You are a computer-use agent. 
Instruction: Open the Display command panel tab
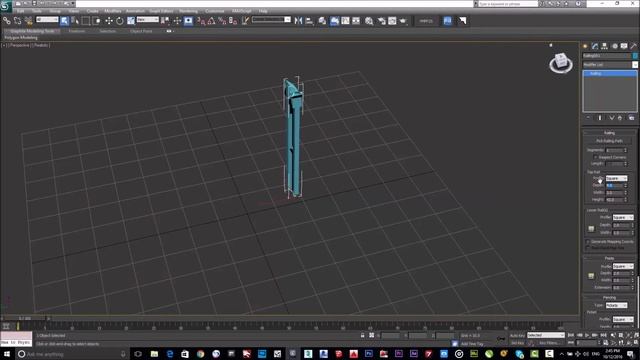coord(624,46)
